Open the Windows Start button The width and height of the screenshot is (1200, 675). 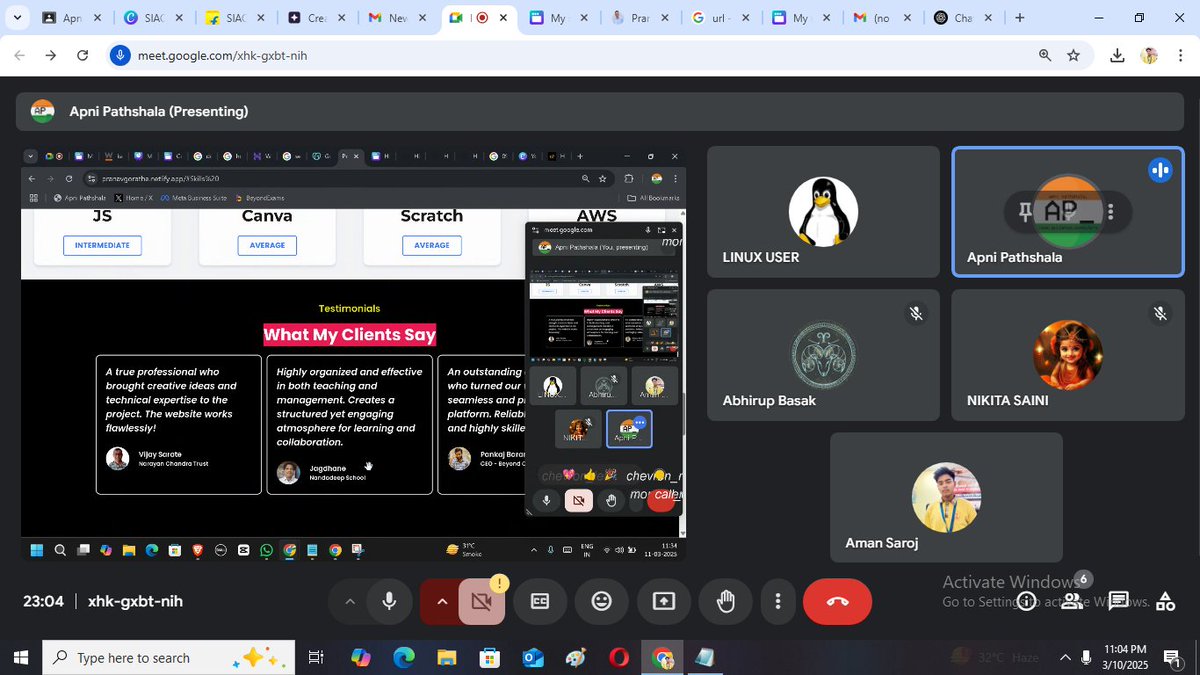(x=20, y=657)
